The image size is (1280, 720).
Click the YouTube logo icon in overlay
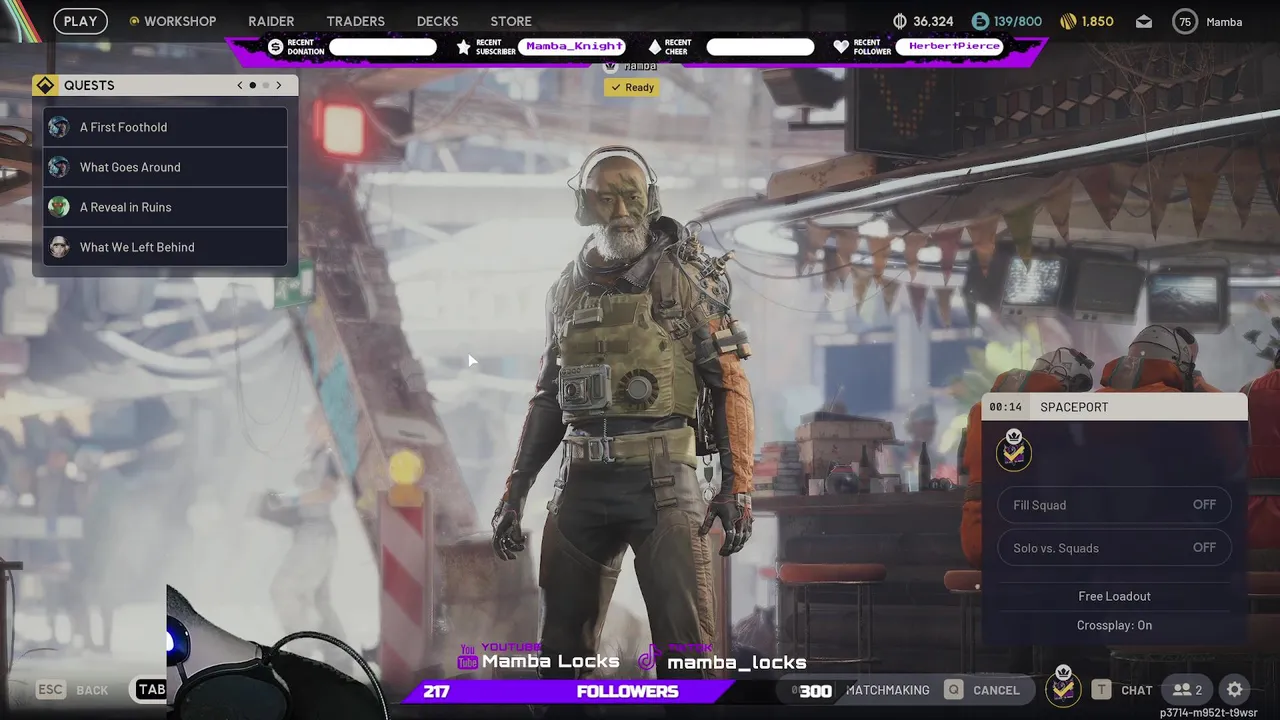[467, 658]
